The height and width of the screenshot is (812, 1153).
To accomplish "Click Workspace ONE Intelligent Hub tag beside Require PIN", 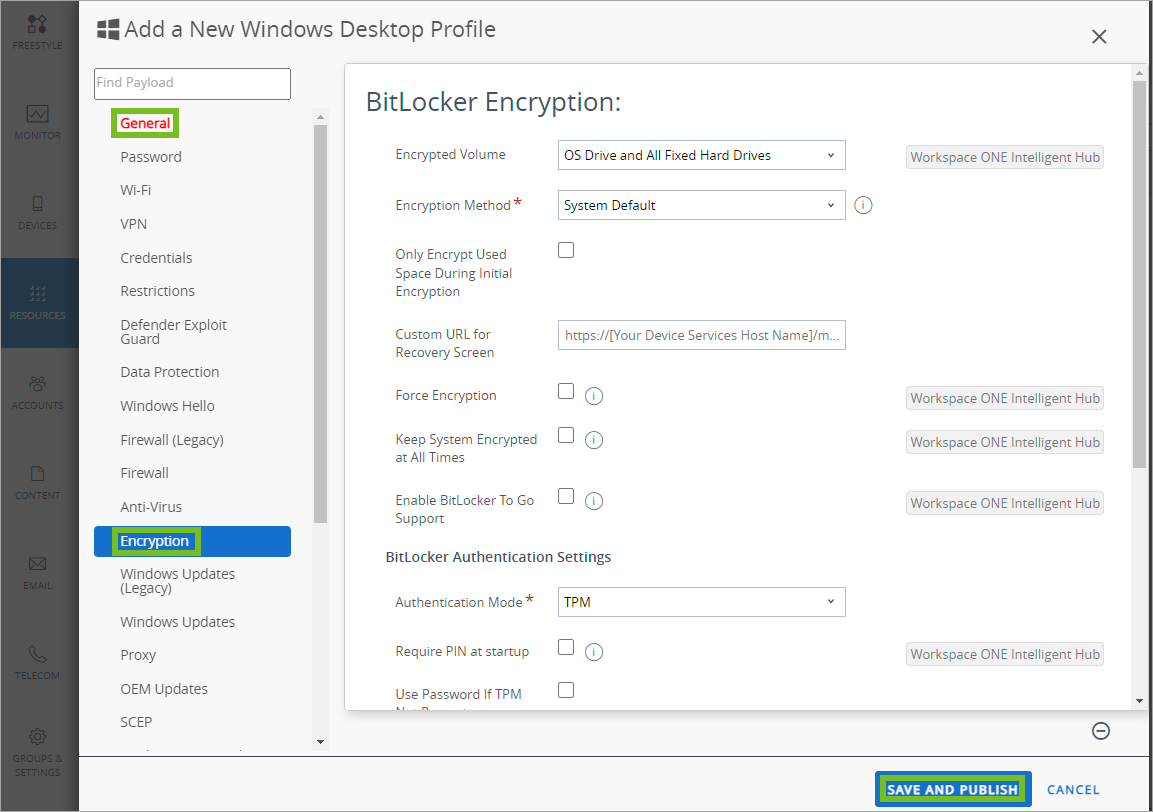I will 1004,654.
